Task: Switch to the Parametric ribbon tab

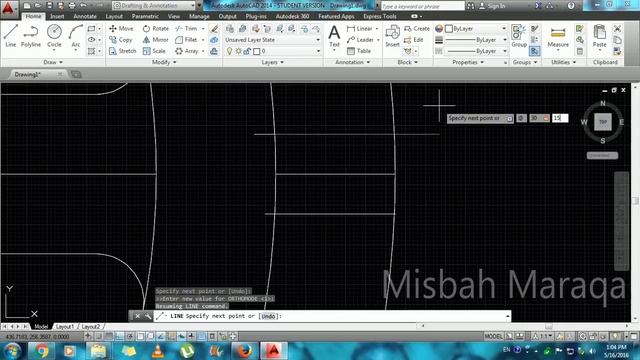Action: pyautogui.click(x=145, y=16)
